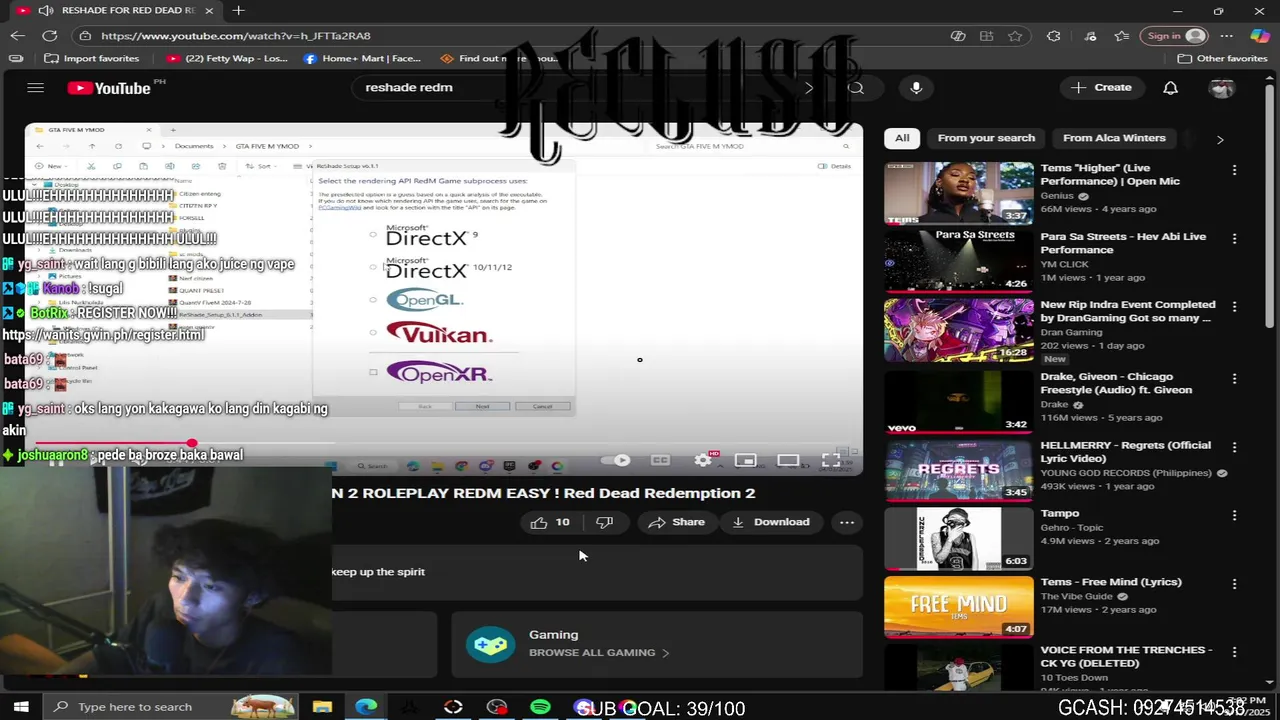The height and width of the screenshot is (720, 1280).
Task: Dislike the video with thumbs down
Action: coord(604,522)
